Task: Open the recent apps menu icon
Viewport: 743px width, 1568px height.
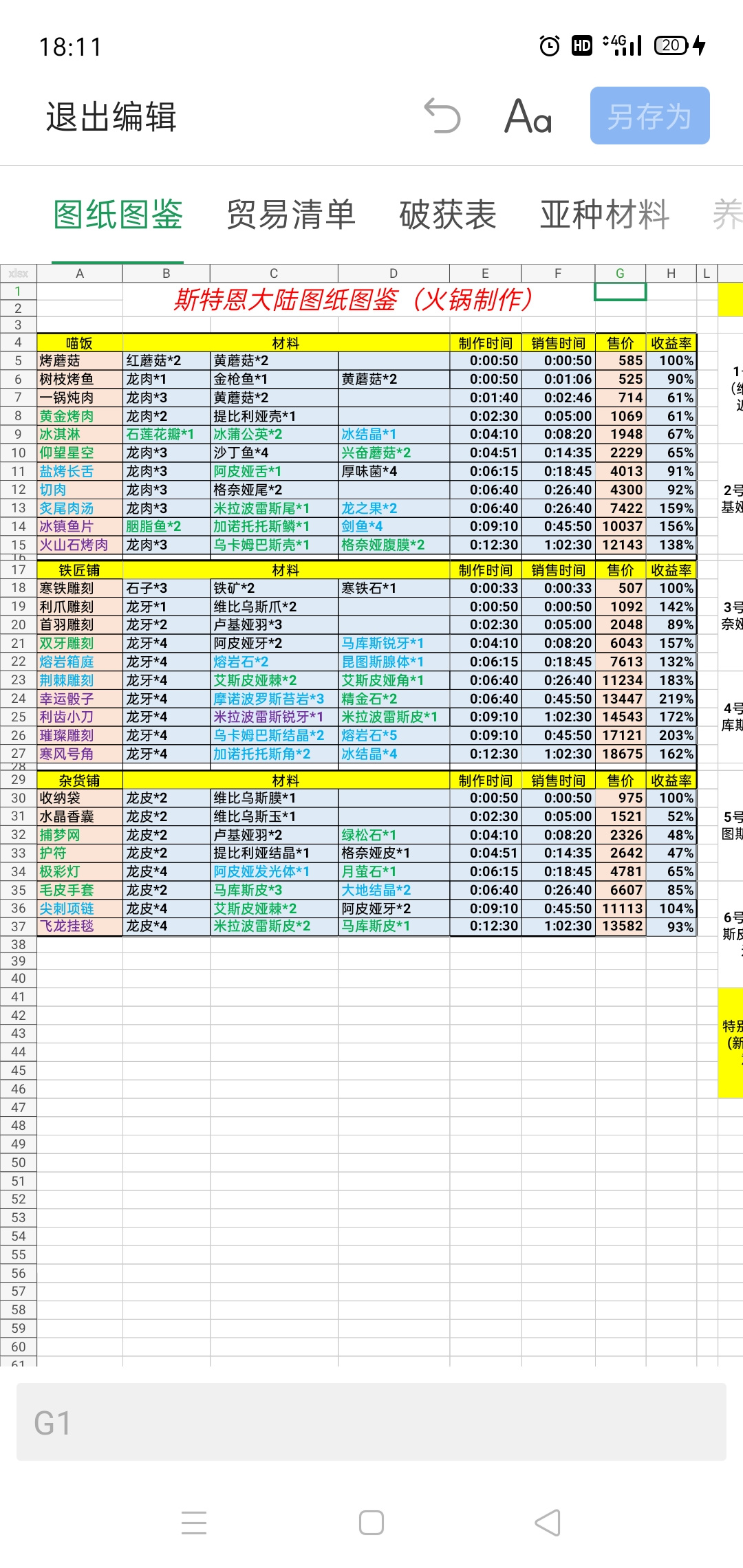Action: (x=194, y=1523)
